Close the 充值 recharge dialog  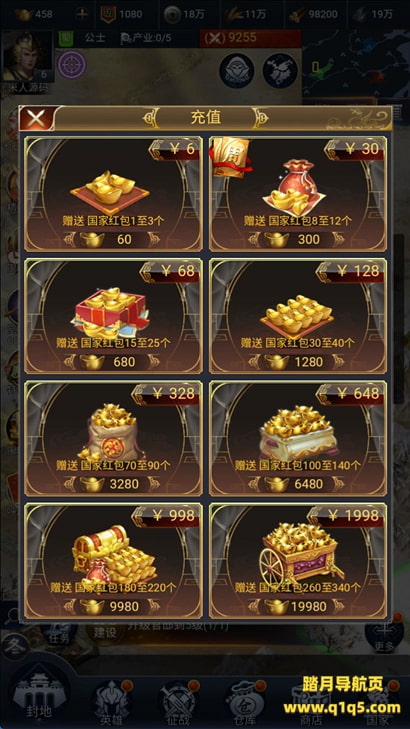(36, 119)
